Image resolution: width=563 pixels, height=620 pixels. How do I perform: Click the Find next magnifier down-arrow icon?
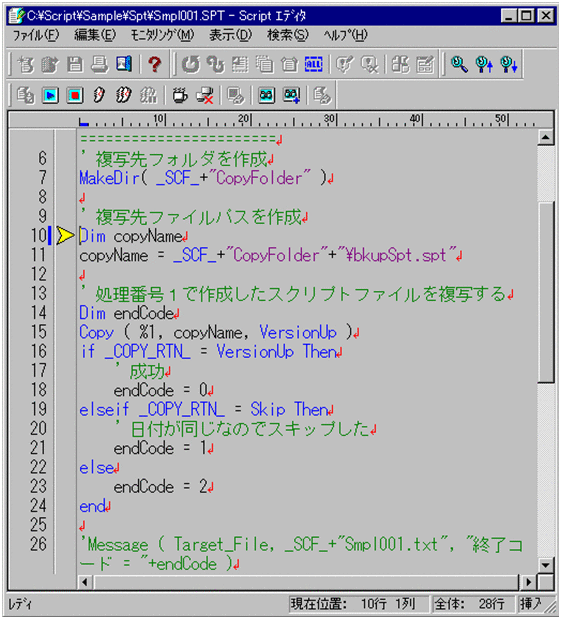click(x=509, y=64)
